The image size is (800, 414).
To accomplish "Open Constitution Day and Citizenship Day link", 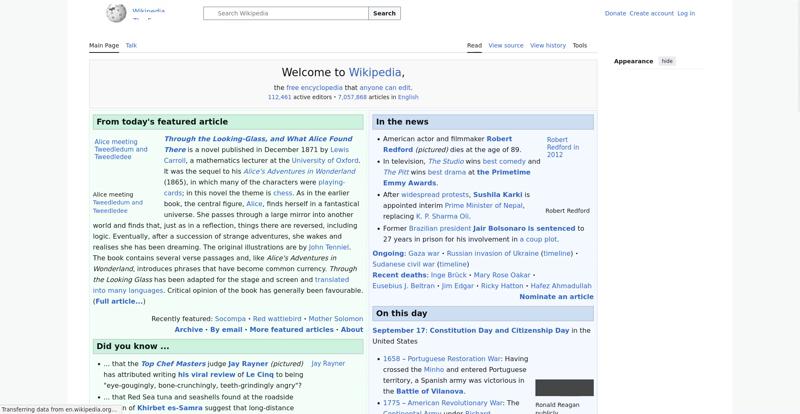I will (499, 330).
